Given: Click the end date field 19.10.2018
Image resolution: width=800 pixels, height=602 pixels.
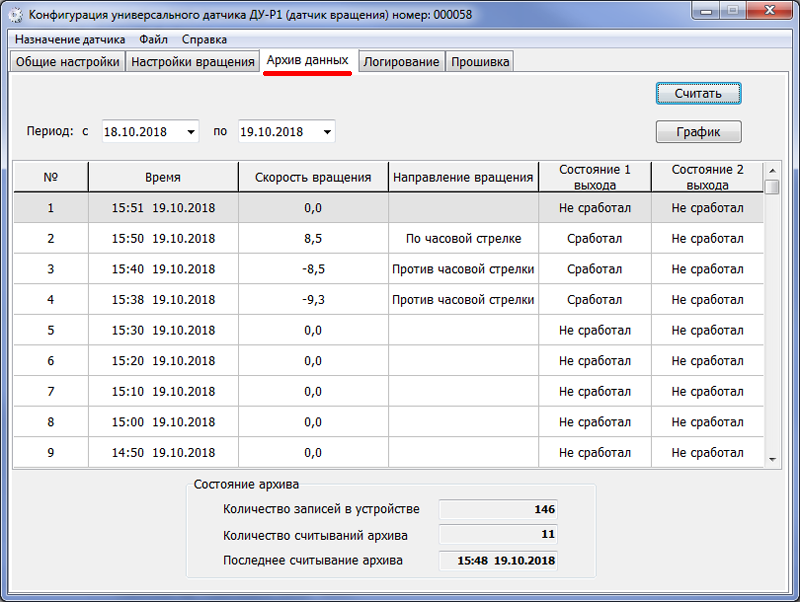Looking at the screenshot, I should (287, 132).
